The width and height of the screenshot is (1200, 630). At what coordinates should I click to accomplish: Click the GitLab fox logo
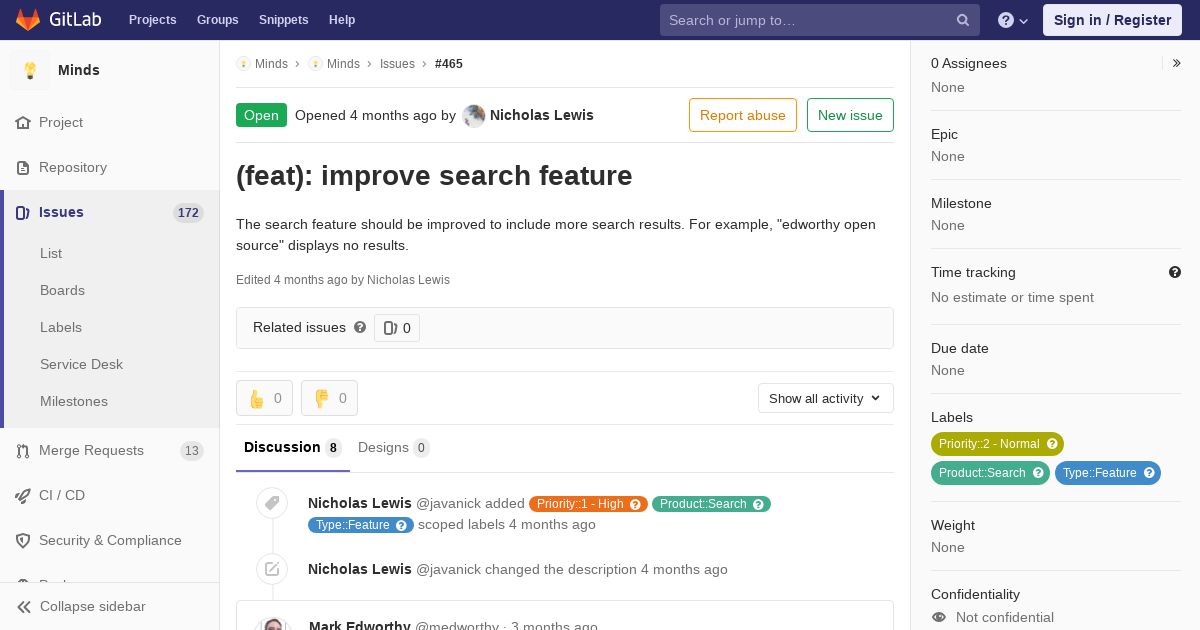coord(28,20)
